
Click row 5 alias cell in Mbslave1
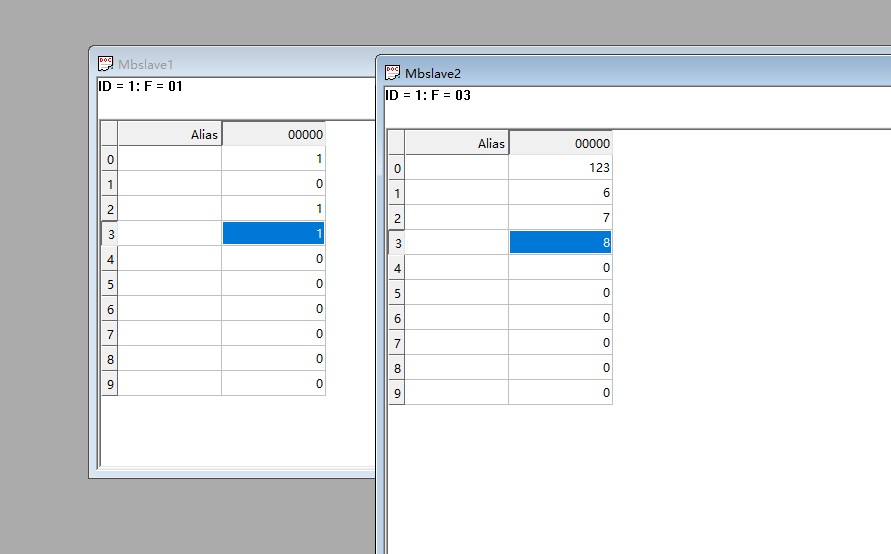[x=169, y=284]
